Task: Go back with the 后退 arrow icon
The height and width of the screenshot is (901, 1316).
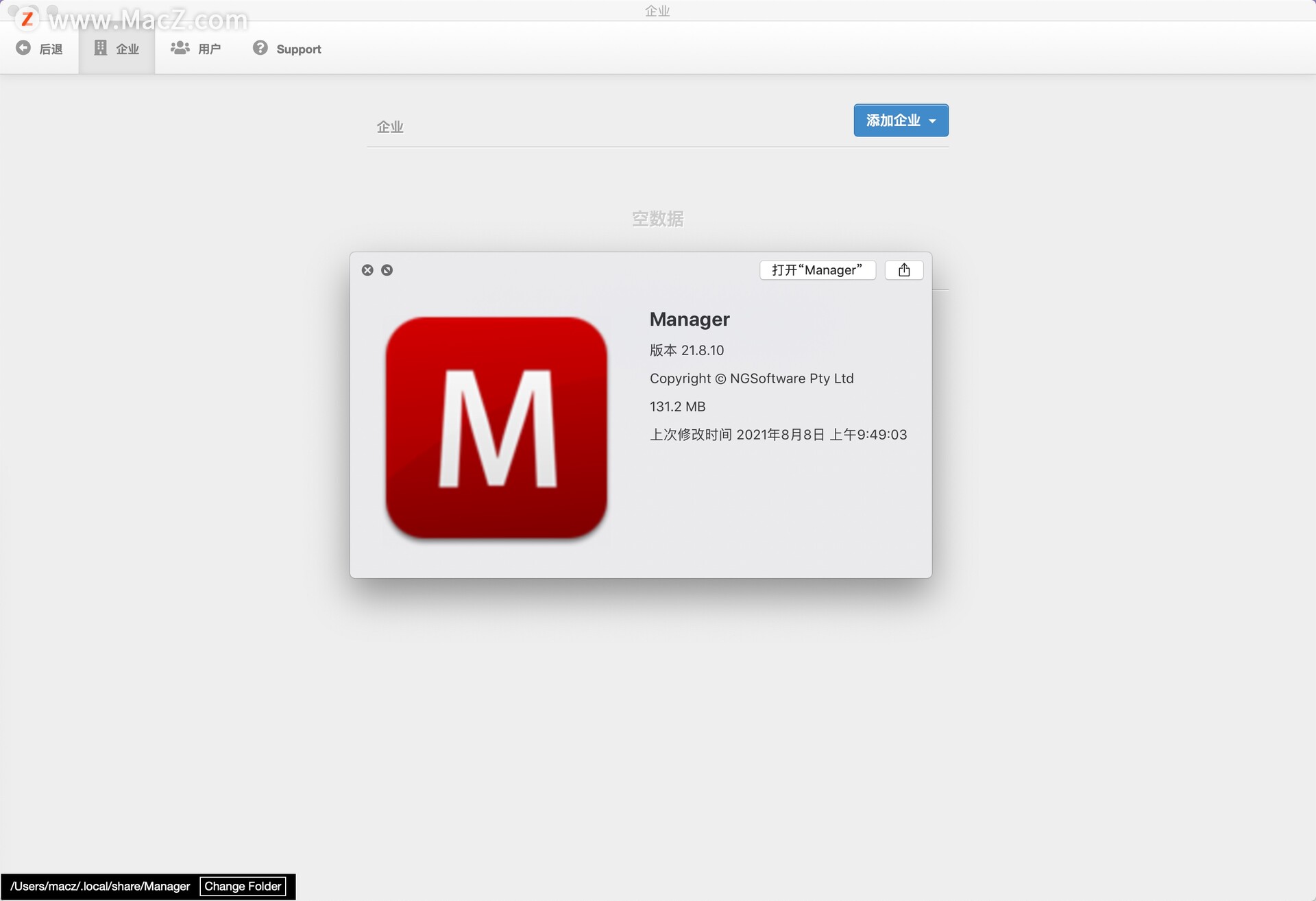Action: tap(23, 48)
